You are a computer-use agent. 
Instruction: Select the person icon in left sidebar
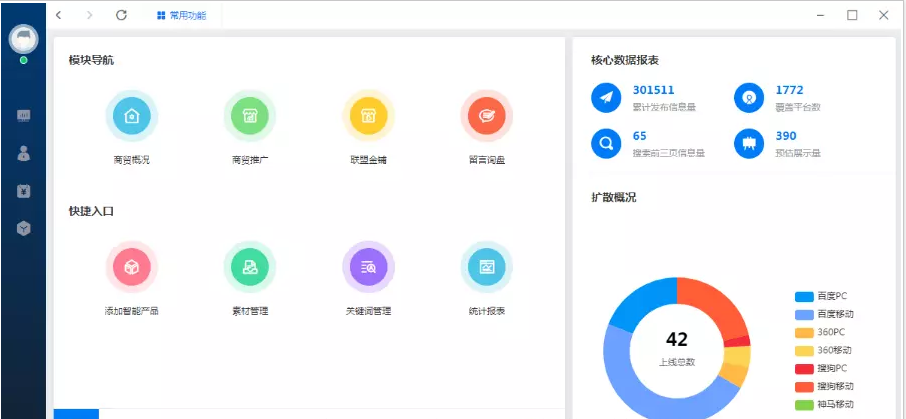click(23, 153)
